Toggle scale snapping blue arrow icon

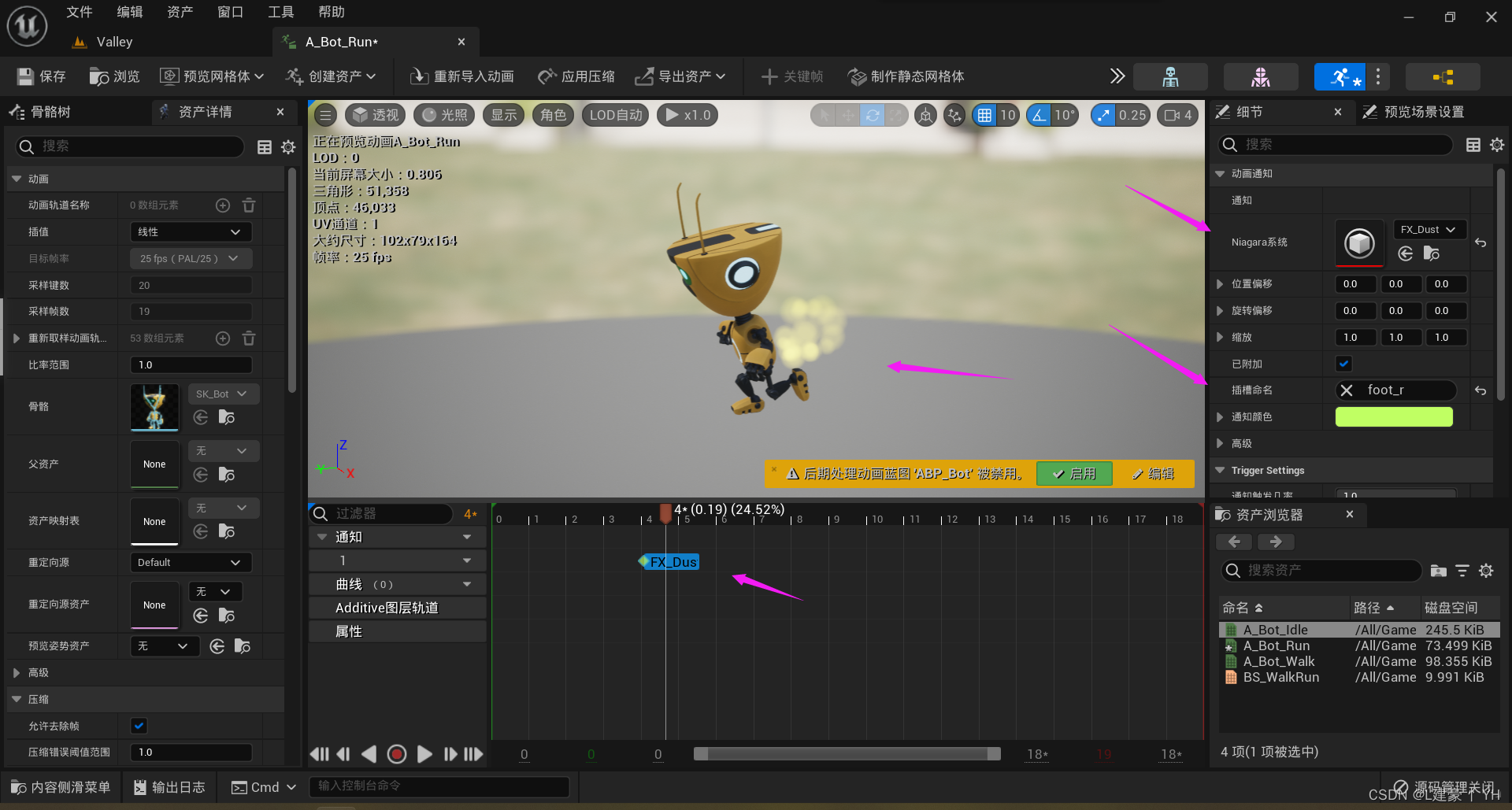click(1103, 115)
